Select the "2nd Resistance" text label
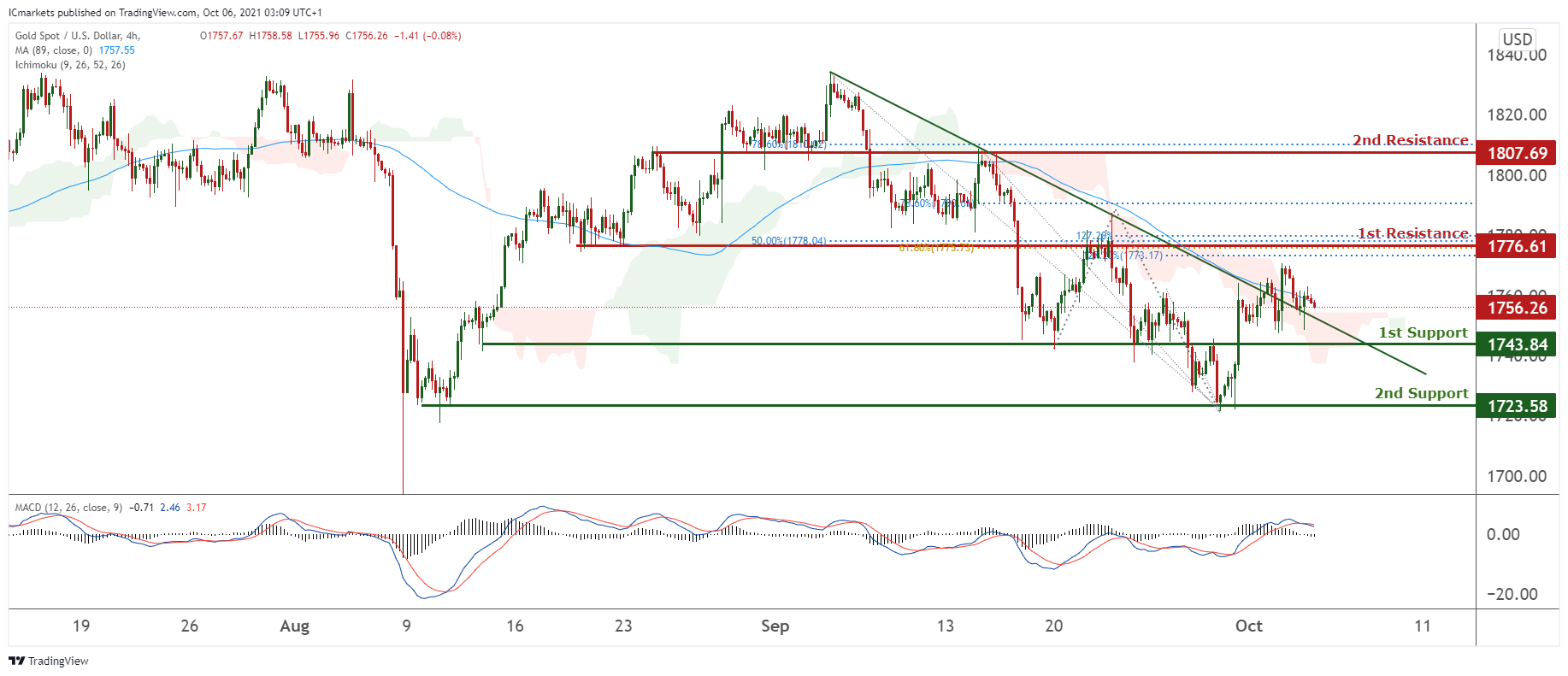This screenshot has width=1568, height=676. (x=1410, y=140)
